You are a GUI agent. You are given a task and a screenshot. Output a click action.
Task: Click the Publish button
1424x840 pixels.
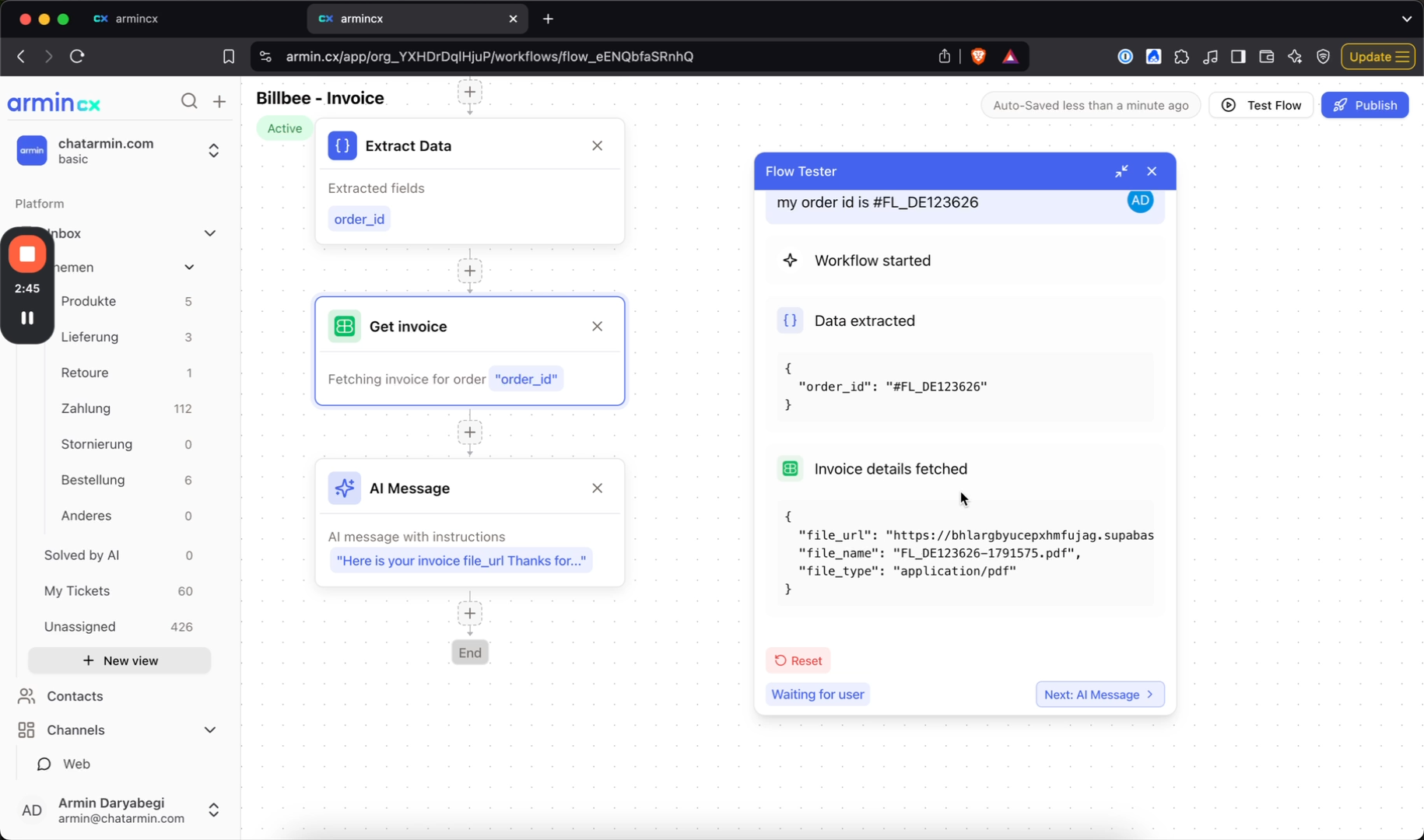point(1365,105)
